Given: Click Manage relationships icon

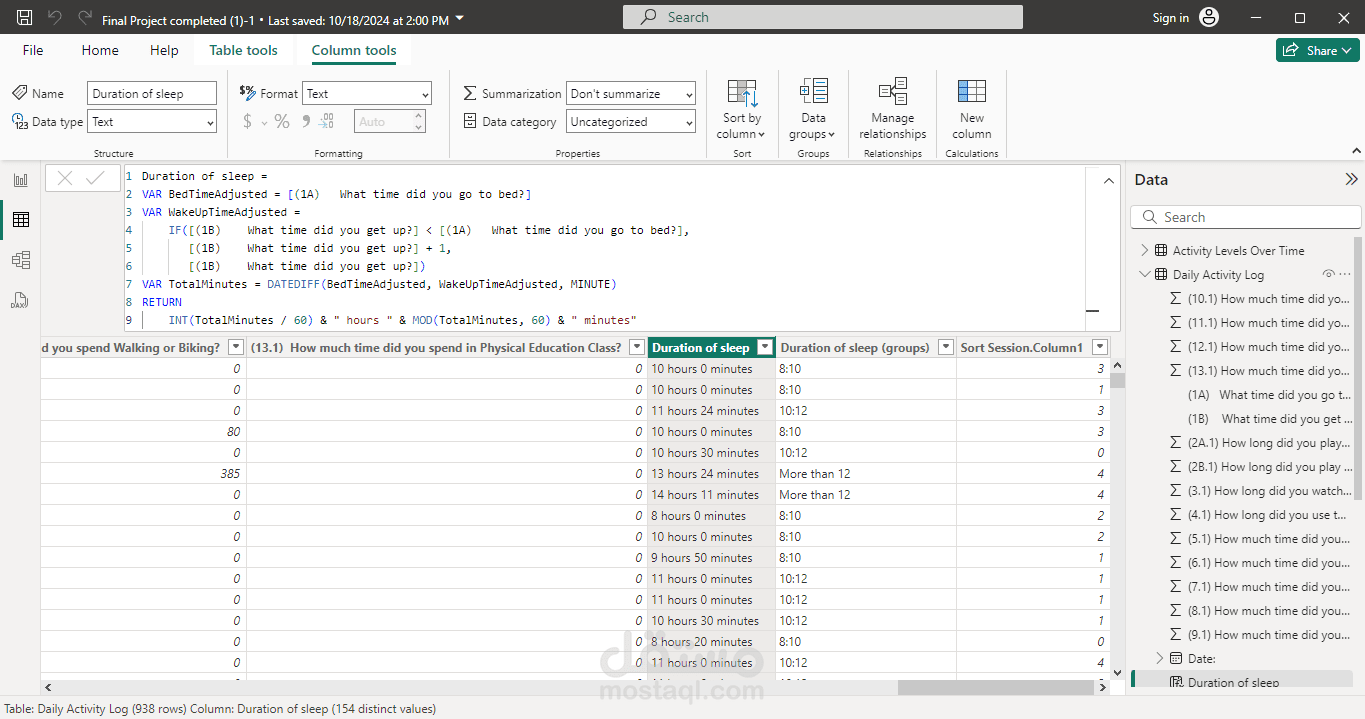Looking at the screenshot, I should coord(892,91).
